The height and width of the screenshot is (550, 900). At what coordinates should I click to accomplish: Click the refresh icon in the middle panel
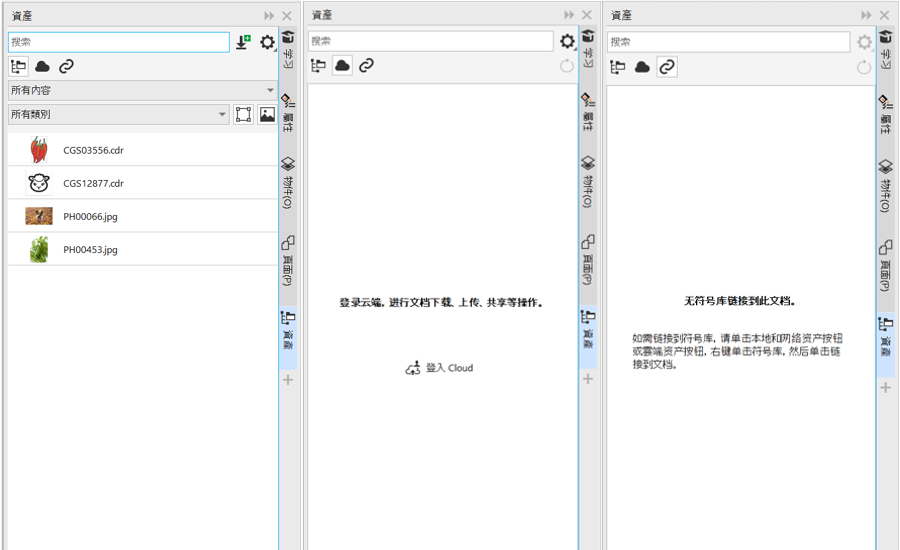pyautogui.click(x=566, y=67)
